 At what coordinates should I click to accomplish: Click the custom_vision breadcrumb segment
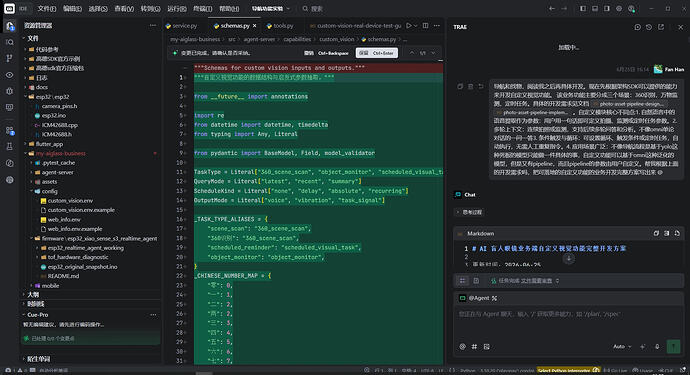pyautogui.click(x=336, y=40)
